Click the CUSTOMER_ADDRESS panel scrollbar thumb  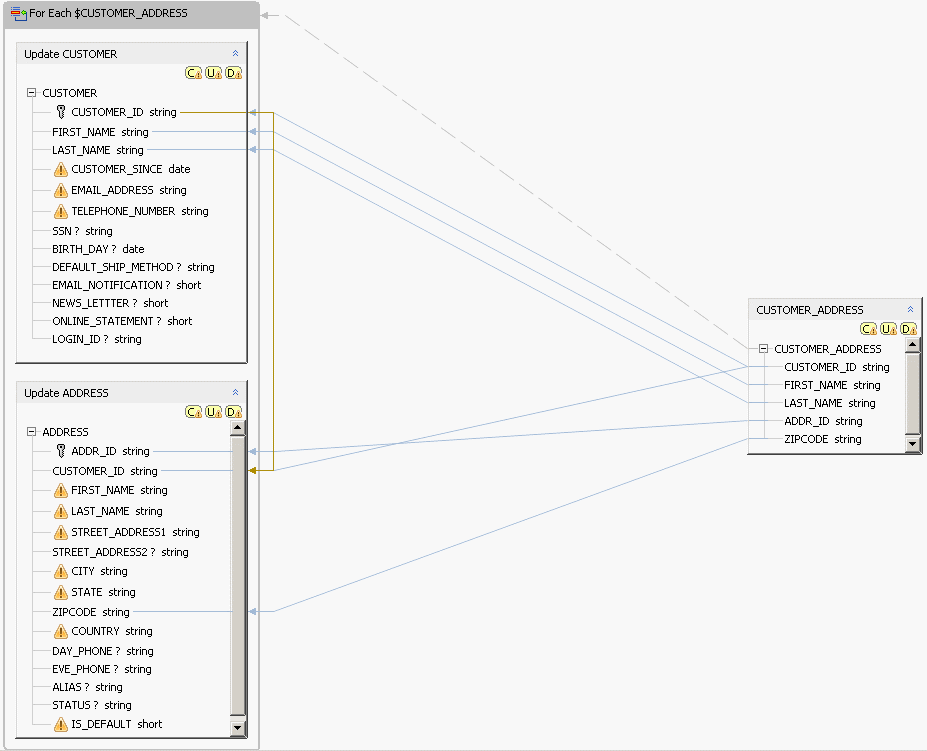912,393
